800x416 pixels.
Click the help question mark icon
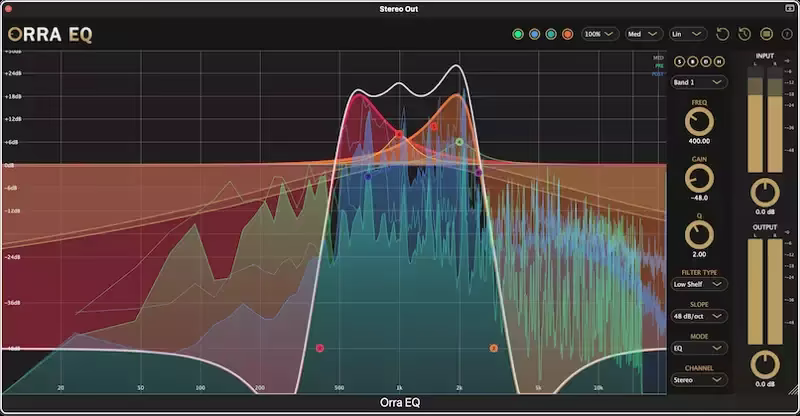point(787,34)
